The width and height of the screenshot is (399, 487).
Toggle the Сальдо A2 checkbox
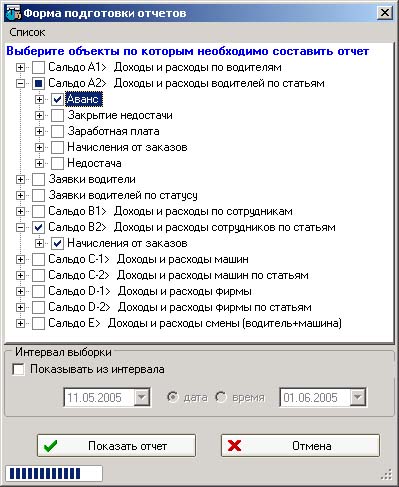[x=39, y=83]
